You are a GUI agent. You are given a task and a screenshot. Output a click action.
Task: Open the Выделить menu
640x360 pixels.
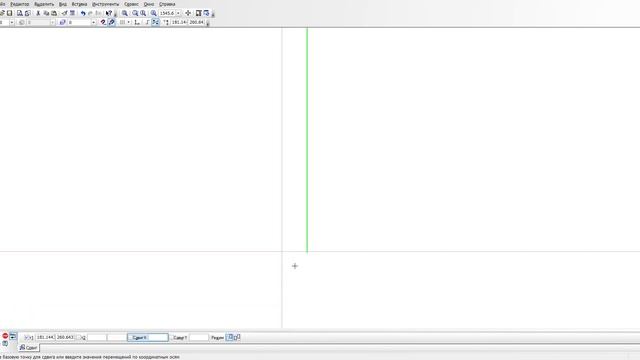[44, 4]
